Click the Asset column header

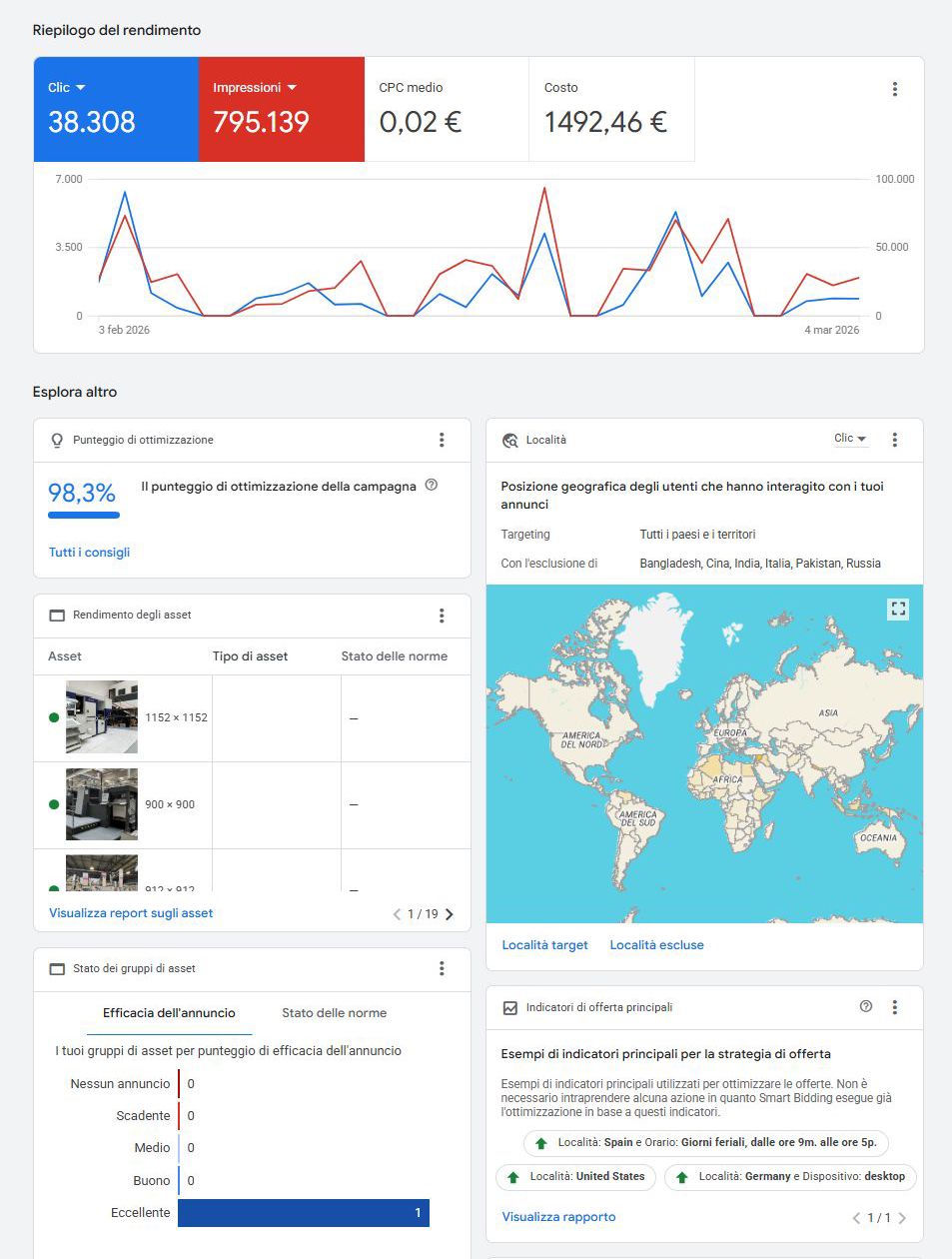click(x=65, y=656)
